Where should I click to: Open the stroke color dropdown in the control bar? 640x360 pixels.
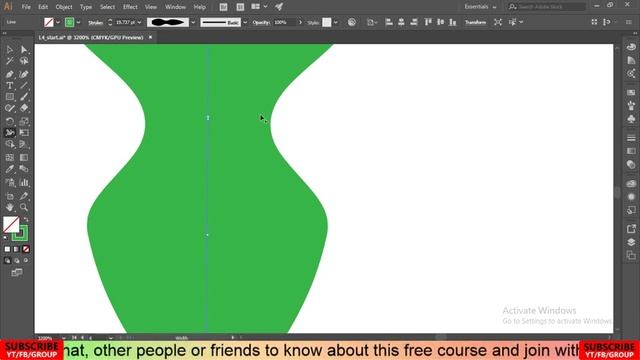(78, 22)
